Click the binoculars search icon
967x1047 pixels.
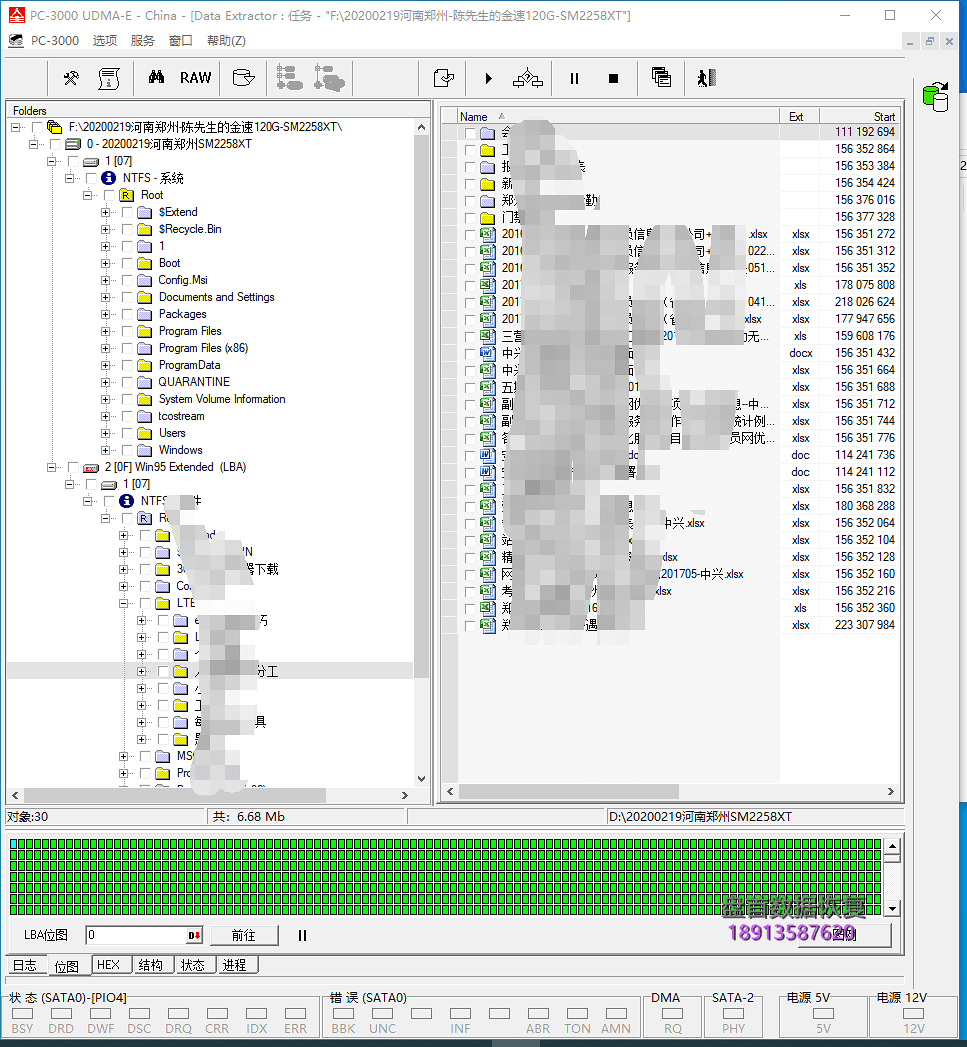pos(156,77)
